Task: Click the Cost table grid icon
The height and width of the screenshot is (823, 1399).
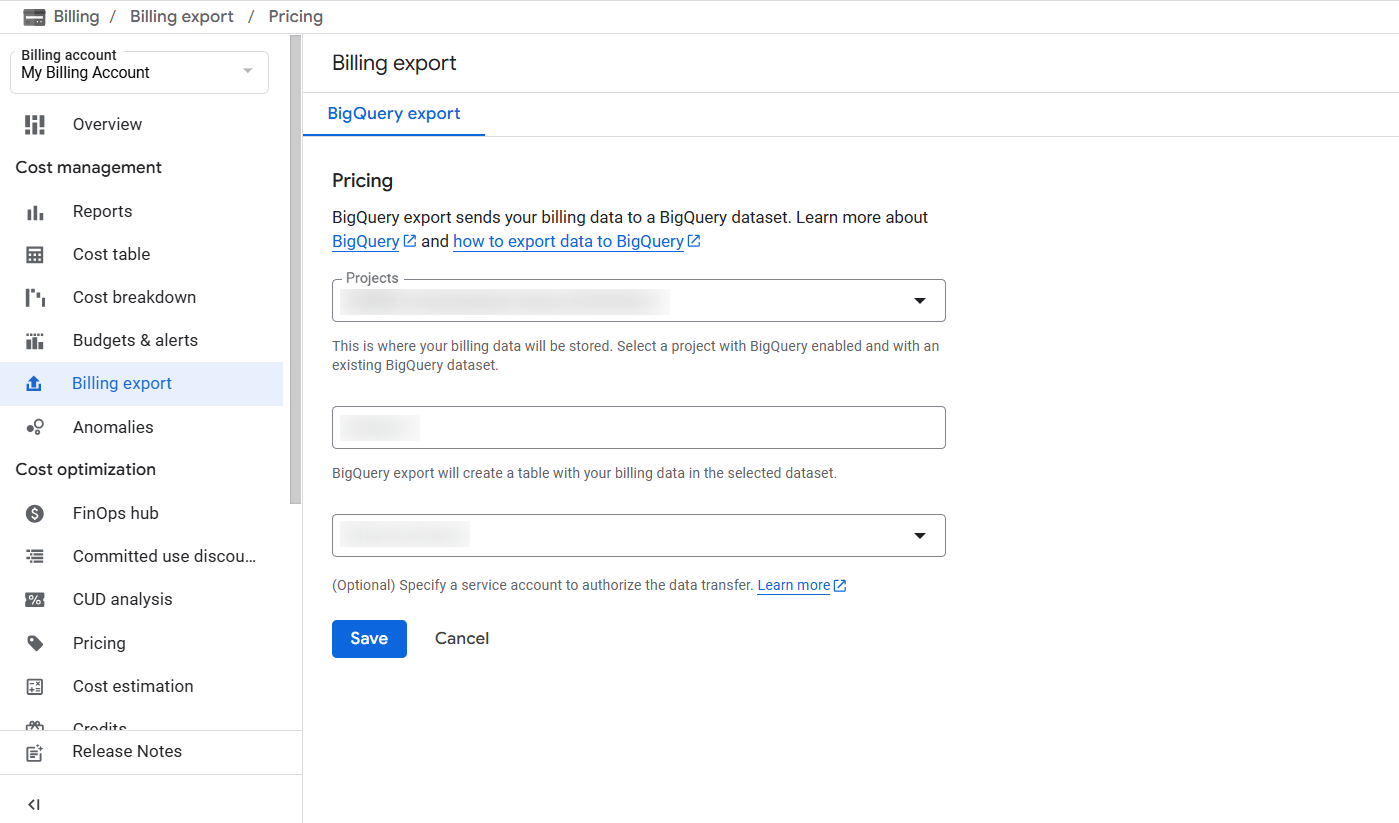Action: coord(35,255)
